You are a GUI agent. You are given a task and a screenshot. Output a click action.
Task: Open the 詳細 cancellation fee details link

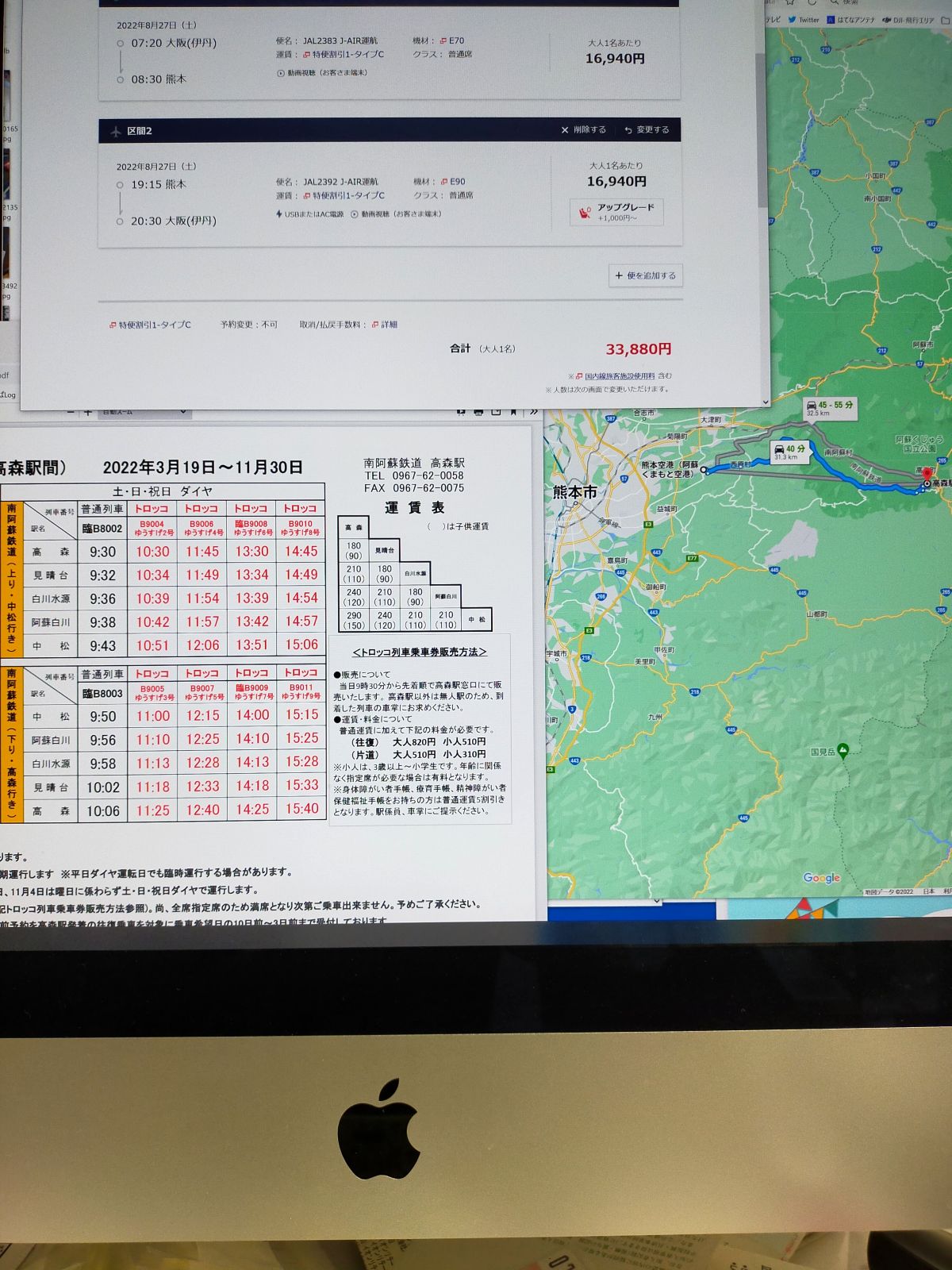point(385,325)
